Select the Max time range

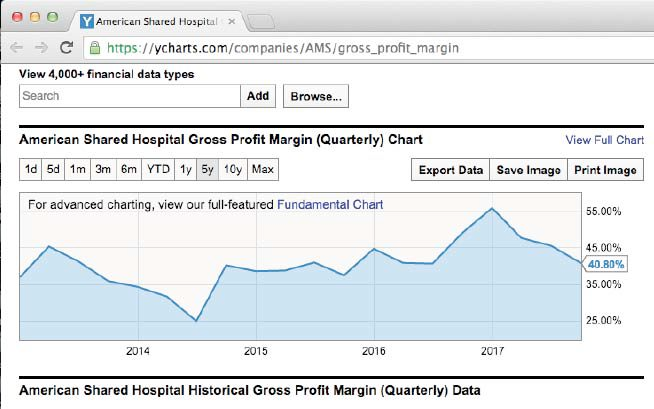pos(263,169)
